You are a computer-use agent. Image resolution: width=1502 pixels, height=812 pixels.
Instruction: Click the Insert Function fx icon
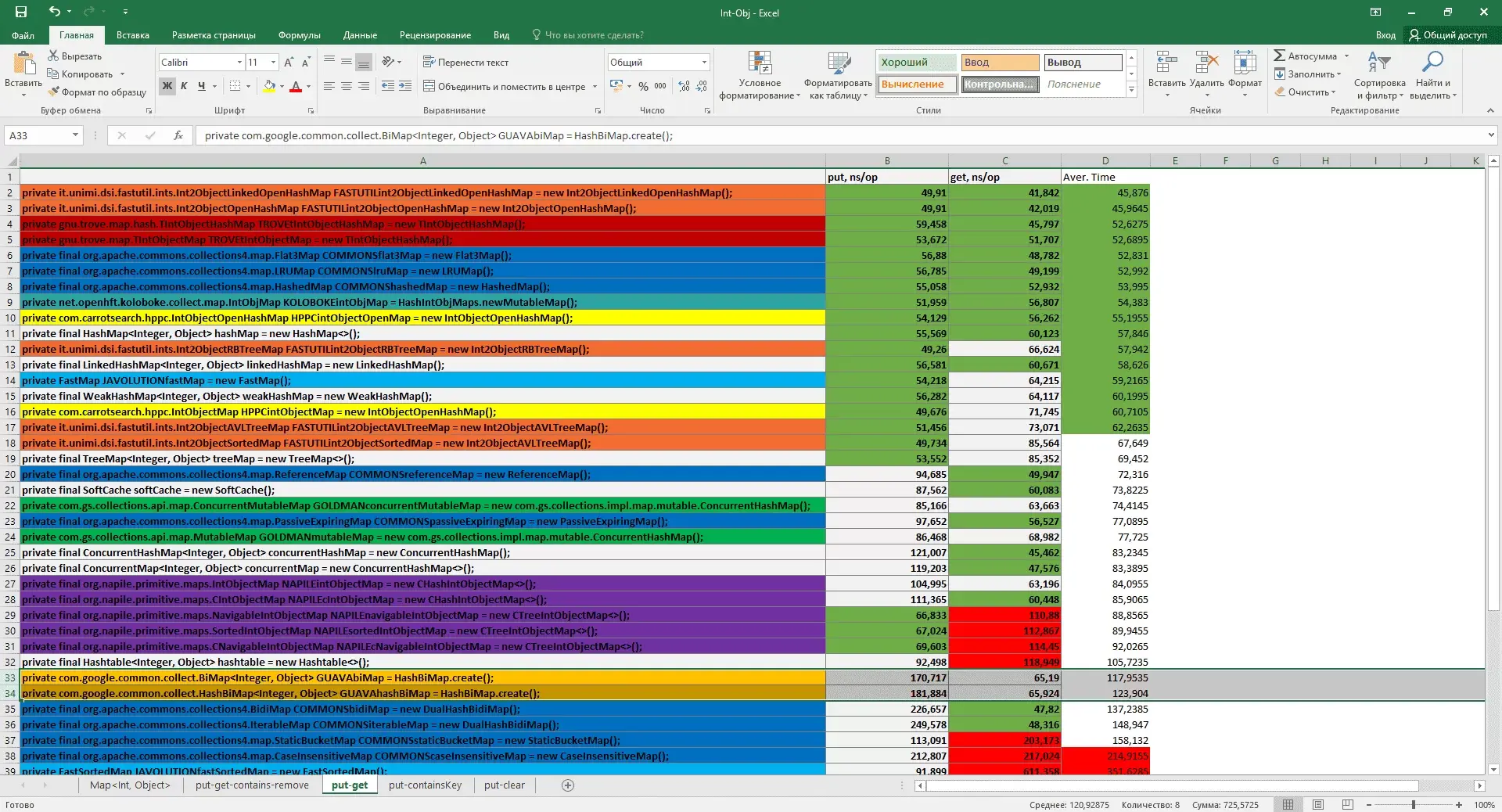tap(178, 135)
